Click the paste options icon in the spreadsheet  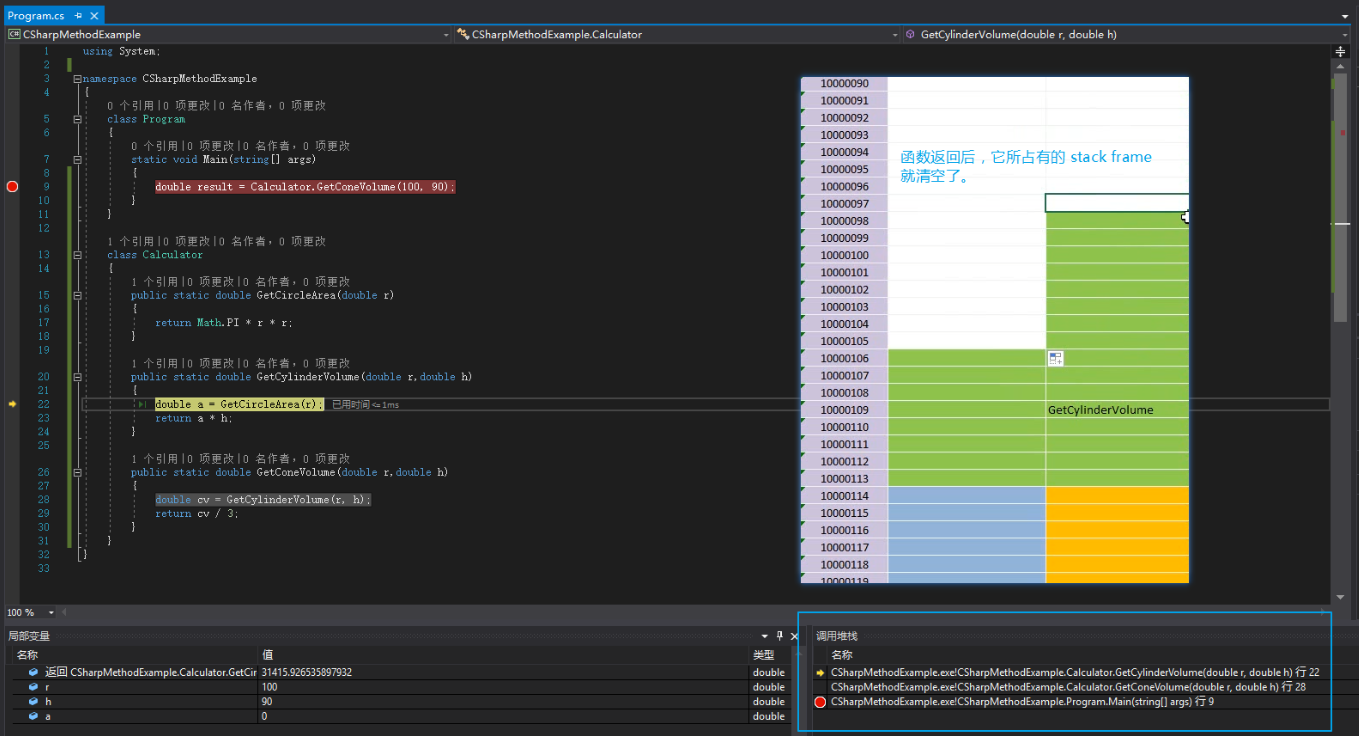(x=1055, y=358)
